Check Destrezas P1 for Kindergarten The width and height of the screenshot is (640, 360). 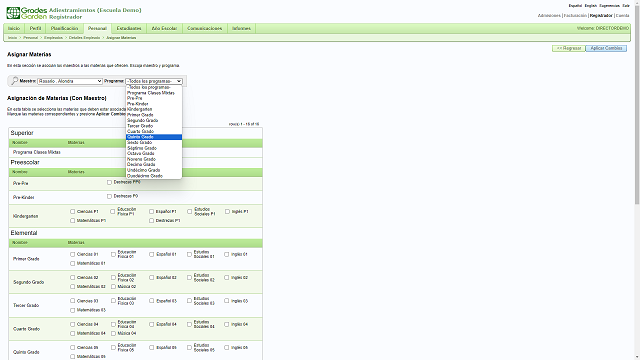pyautogui.click(x=151, y=220)
